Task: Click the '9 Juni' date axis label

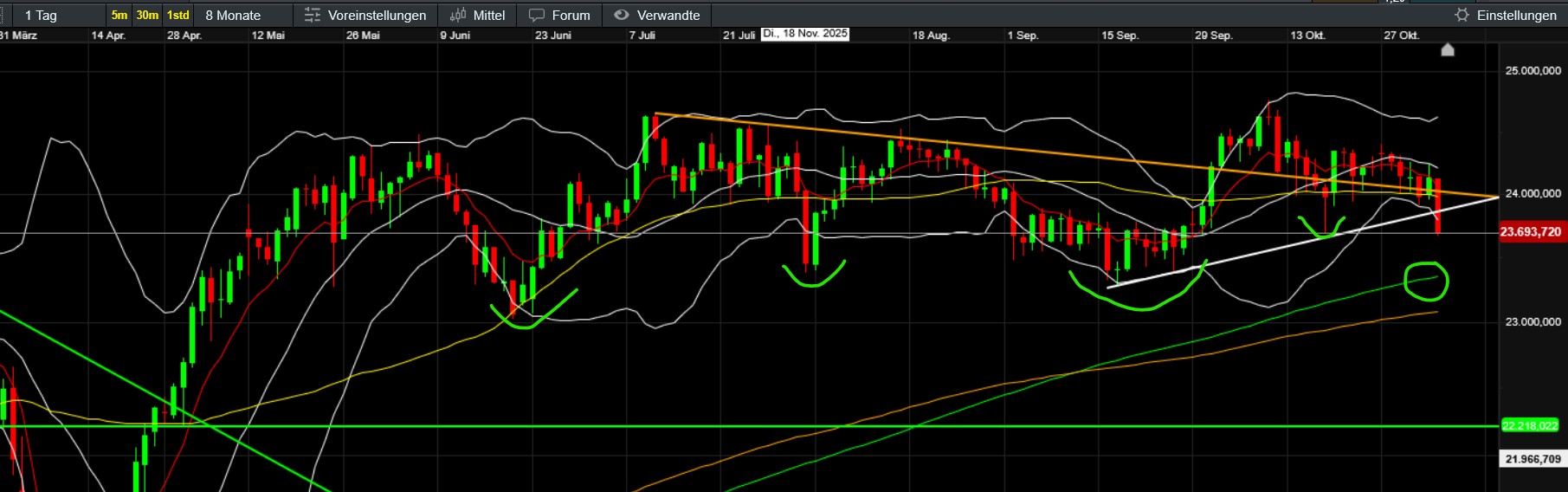Action: [455, 36]
